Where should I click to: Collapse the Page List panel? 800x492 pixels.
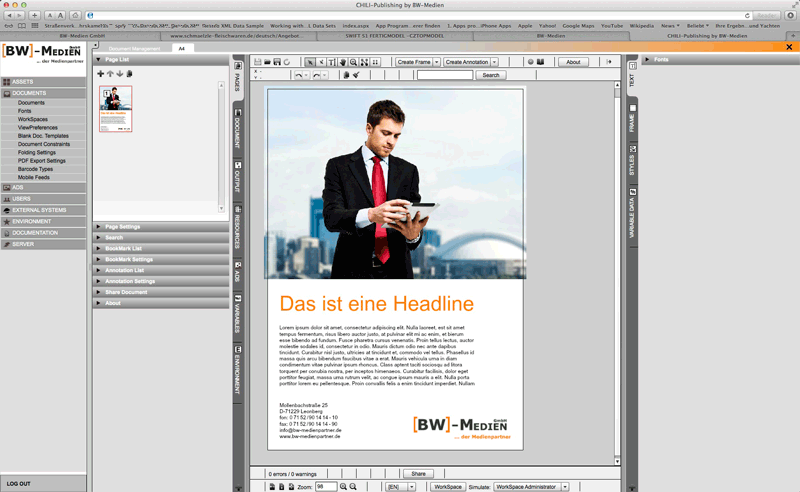[98, 60]
